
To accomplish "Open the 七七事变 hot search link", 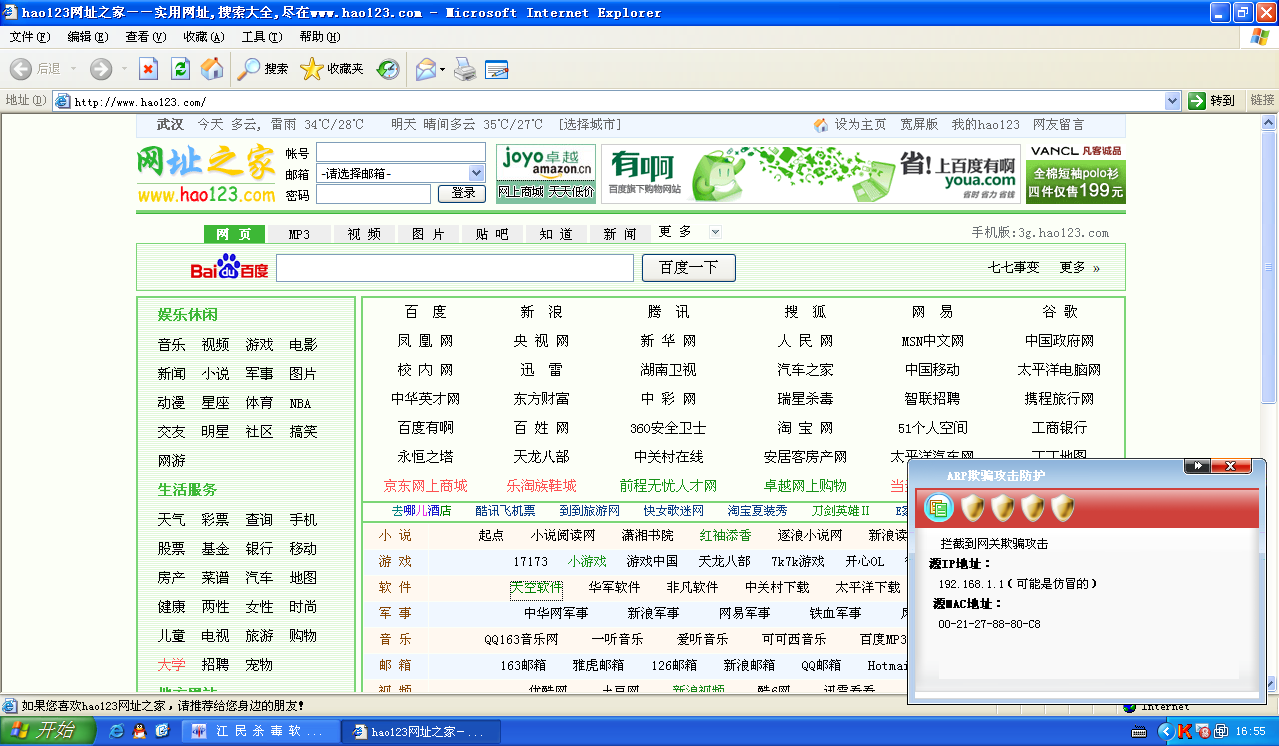I will pyautogui.click(x=1014, y=268).
